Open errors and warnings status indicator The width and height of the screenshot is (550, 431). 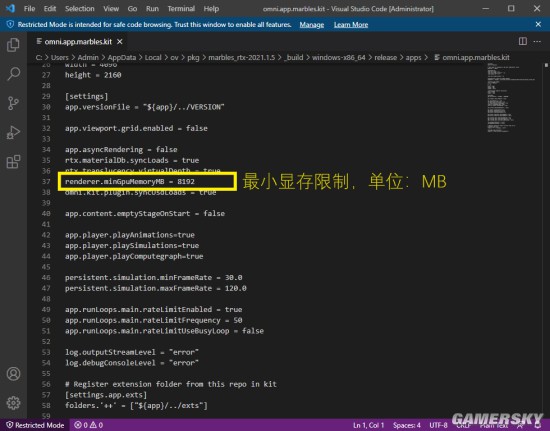click(x=89, y=425)
